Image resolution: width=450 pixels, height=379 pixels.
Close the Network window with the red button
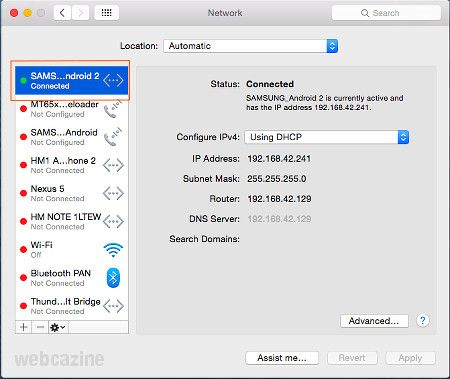tap(14, 13)
